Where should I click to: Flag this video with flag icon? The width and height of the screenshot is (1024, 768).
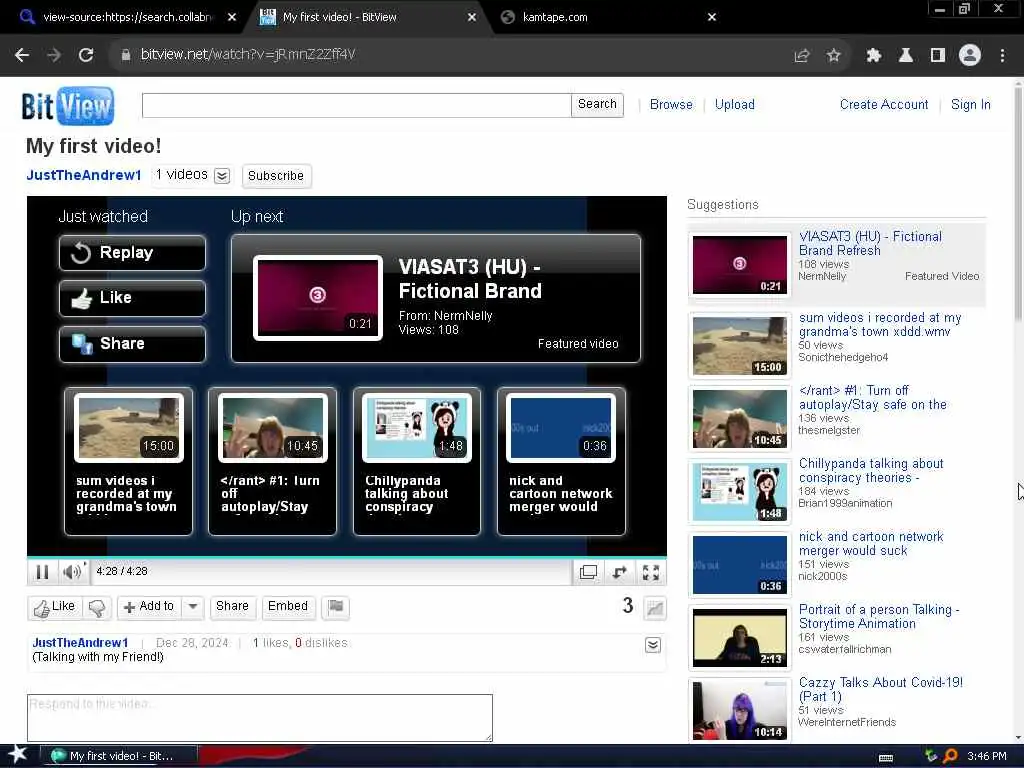click(x=336, y=607)
